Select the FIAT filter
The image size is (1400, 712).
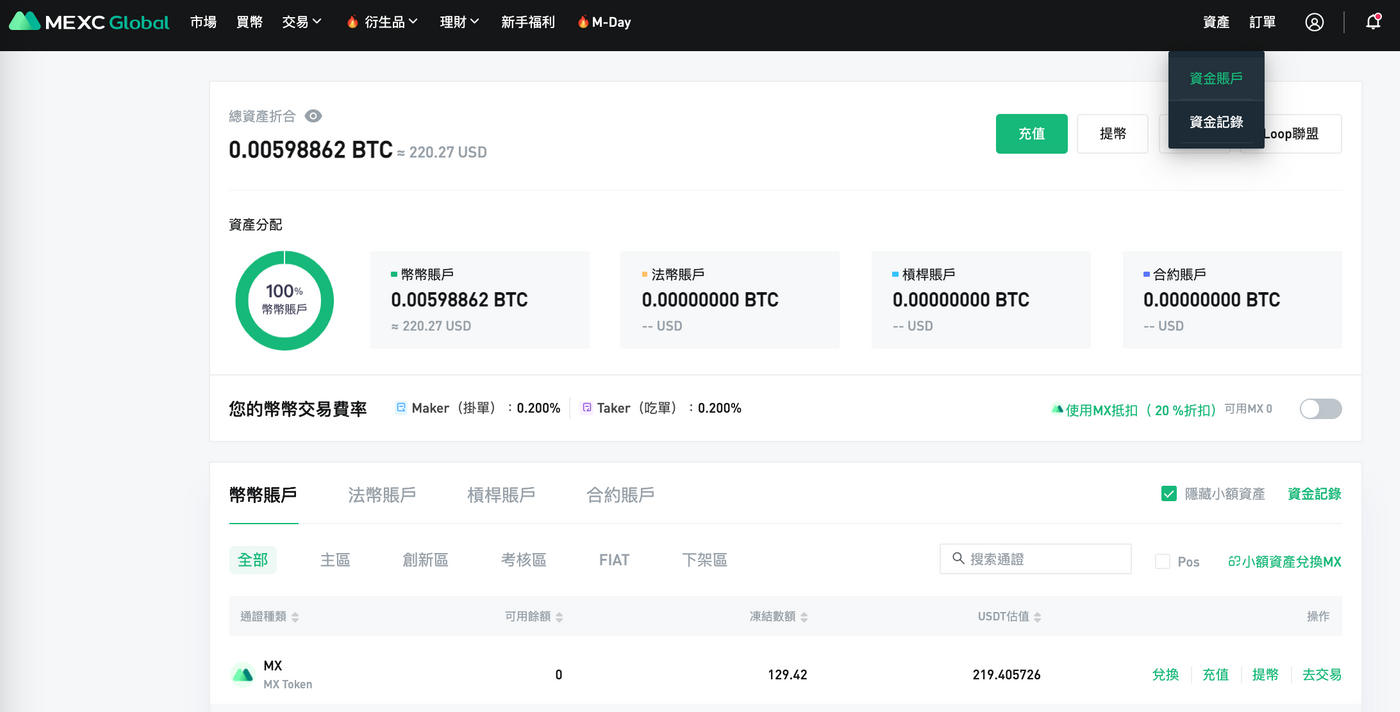(x=614, y=560)
